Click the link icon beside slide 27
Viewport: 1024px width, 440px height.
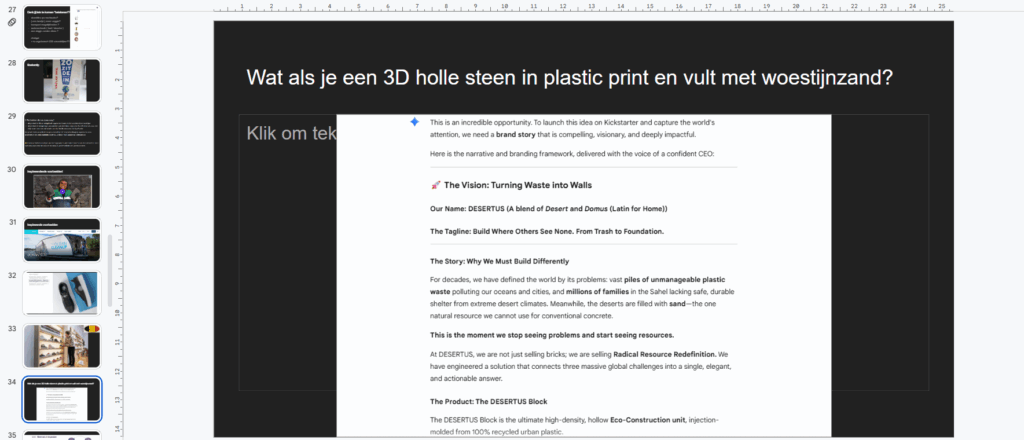click(12, 21)
